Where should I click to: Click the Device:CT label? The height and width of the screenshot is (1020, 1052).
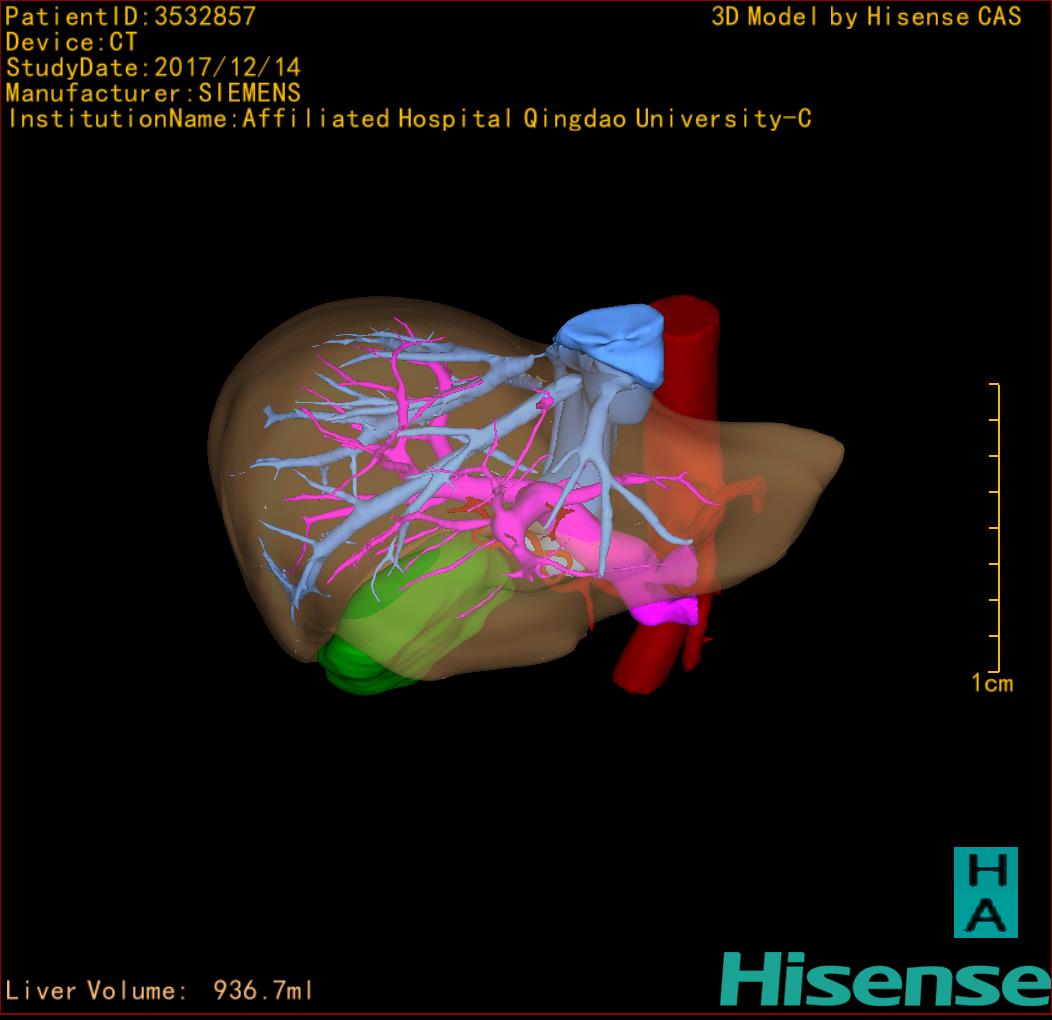[x=71, y=42]
